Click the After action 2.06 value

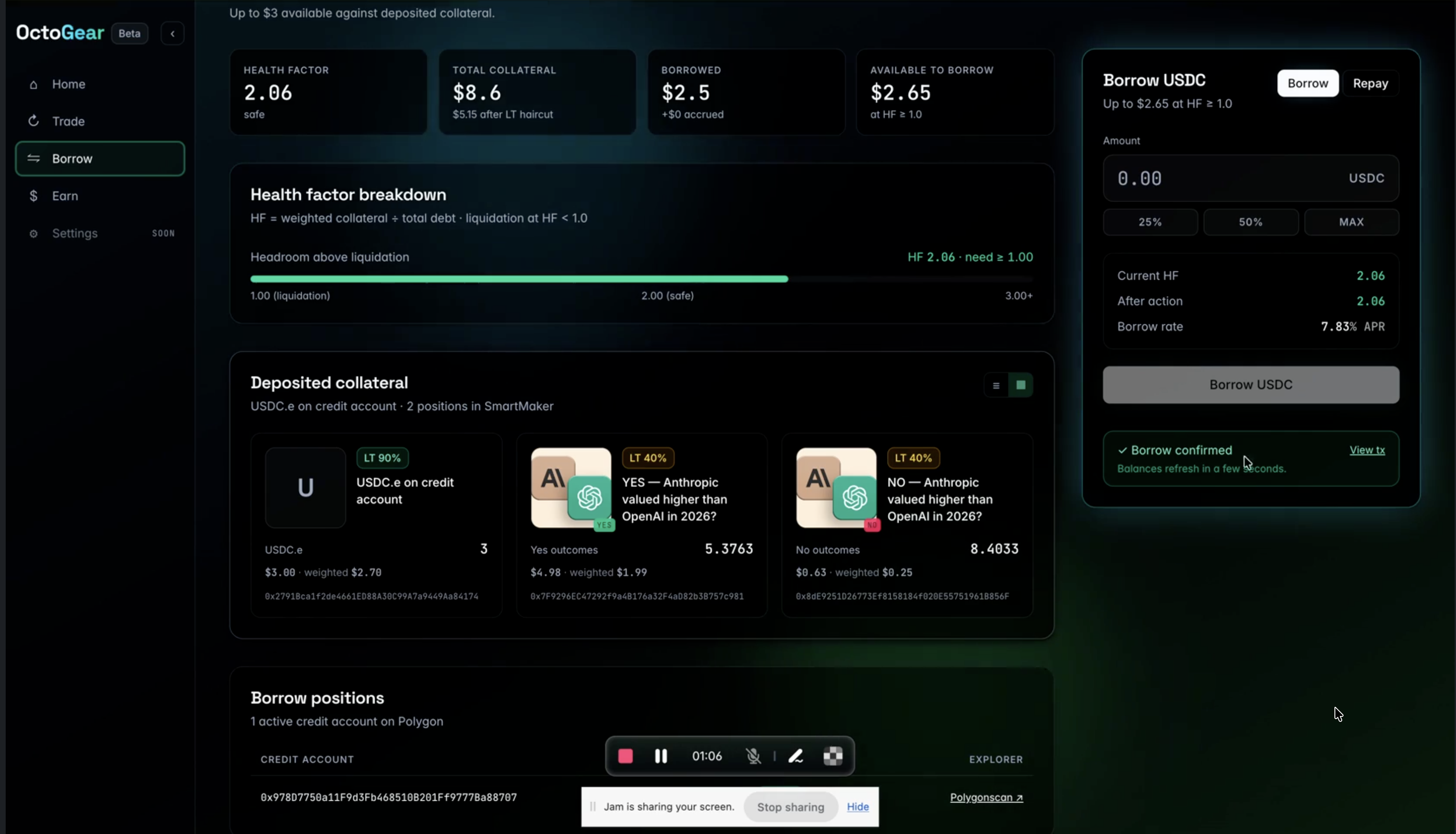(x=1370, y=301)
